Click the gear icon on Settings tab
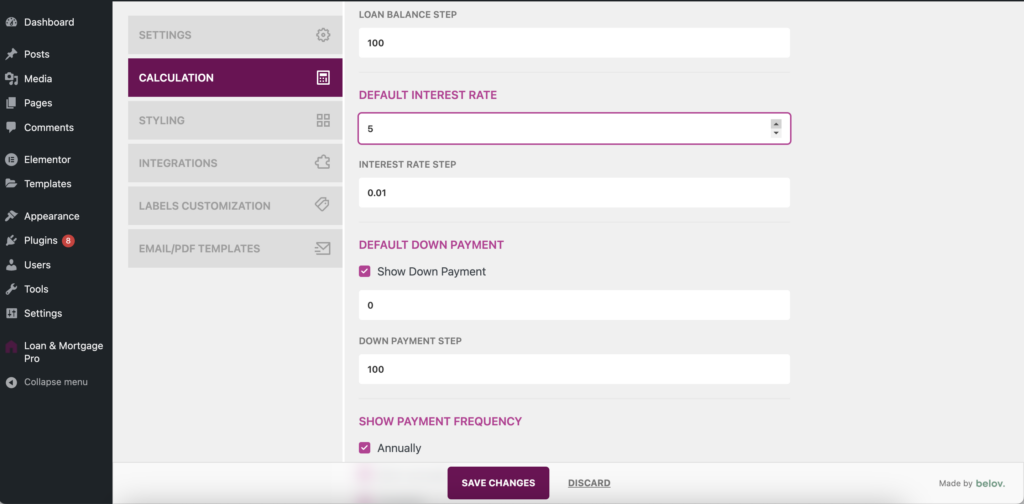Image resolution: width=1024 pixels, height=504 pixels. coord(322,35)
